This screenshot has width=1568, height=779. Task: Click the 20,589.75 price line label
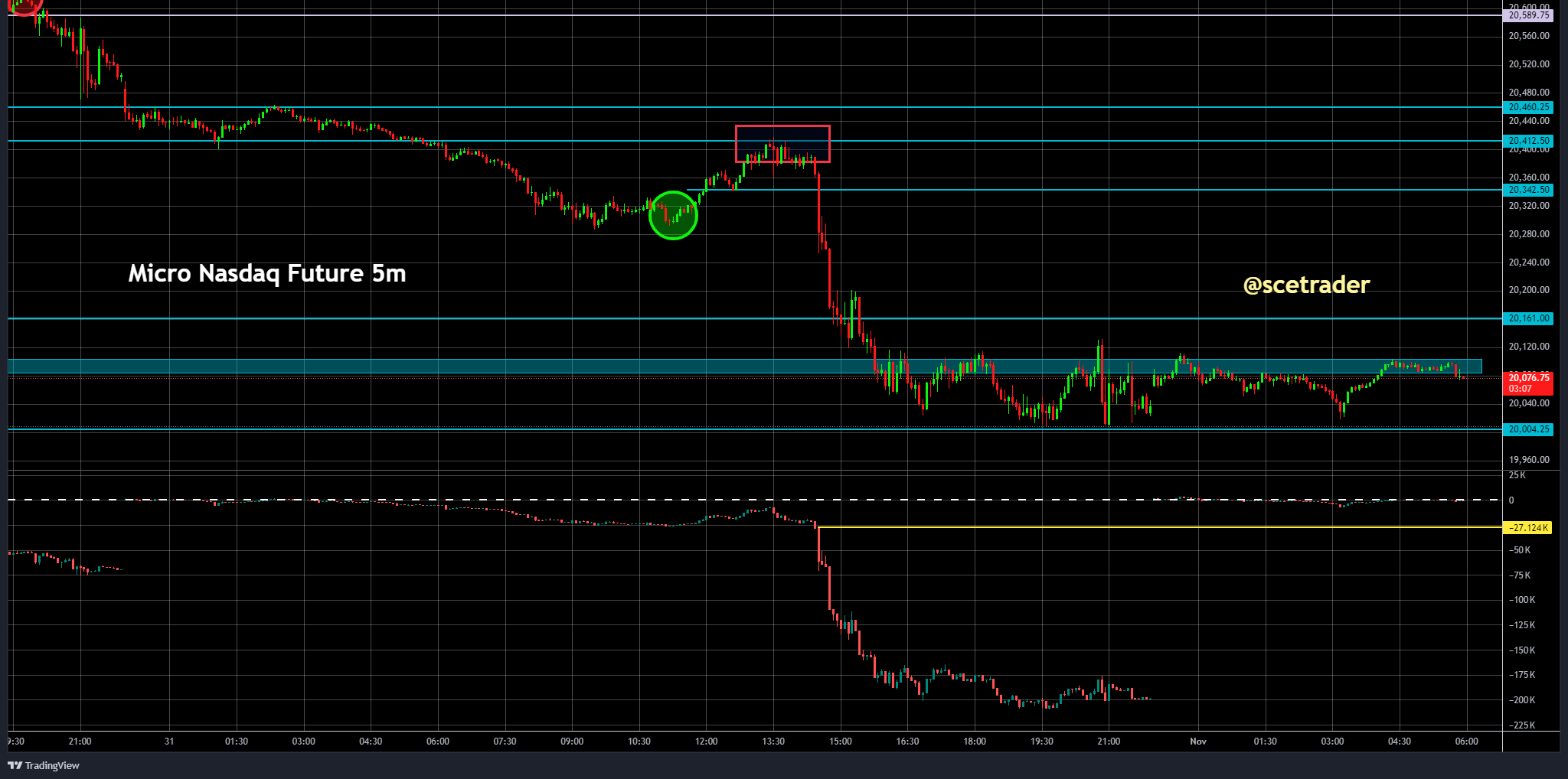point(1528,15)
